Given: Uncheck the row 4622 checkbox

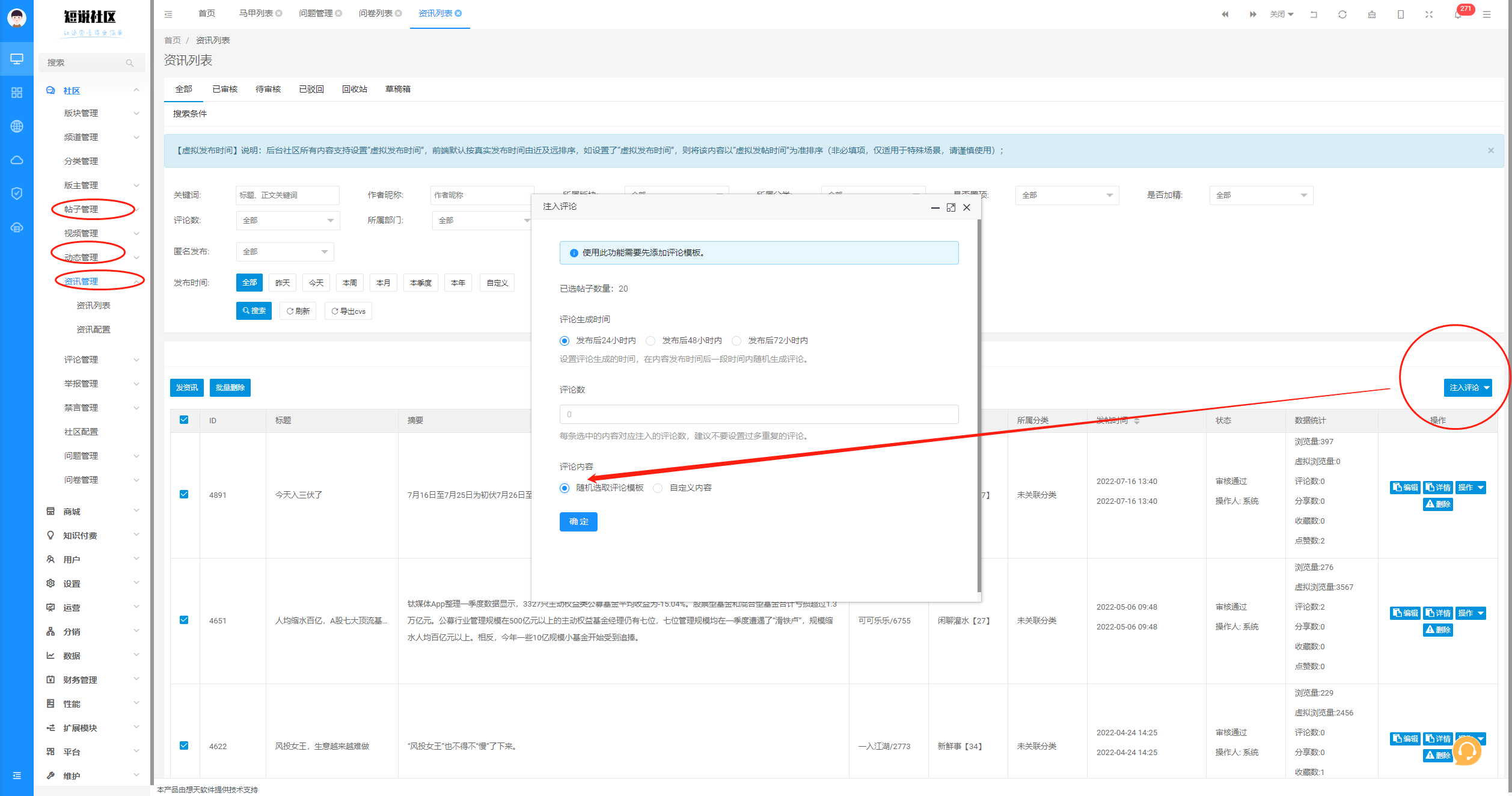Looking at the screenshot, I should (184, 745).
